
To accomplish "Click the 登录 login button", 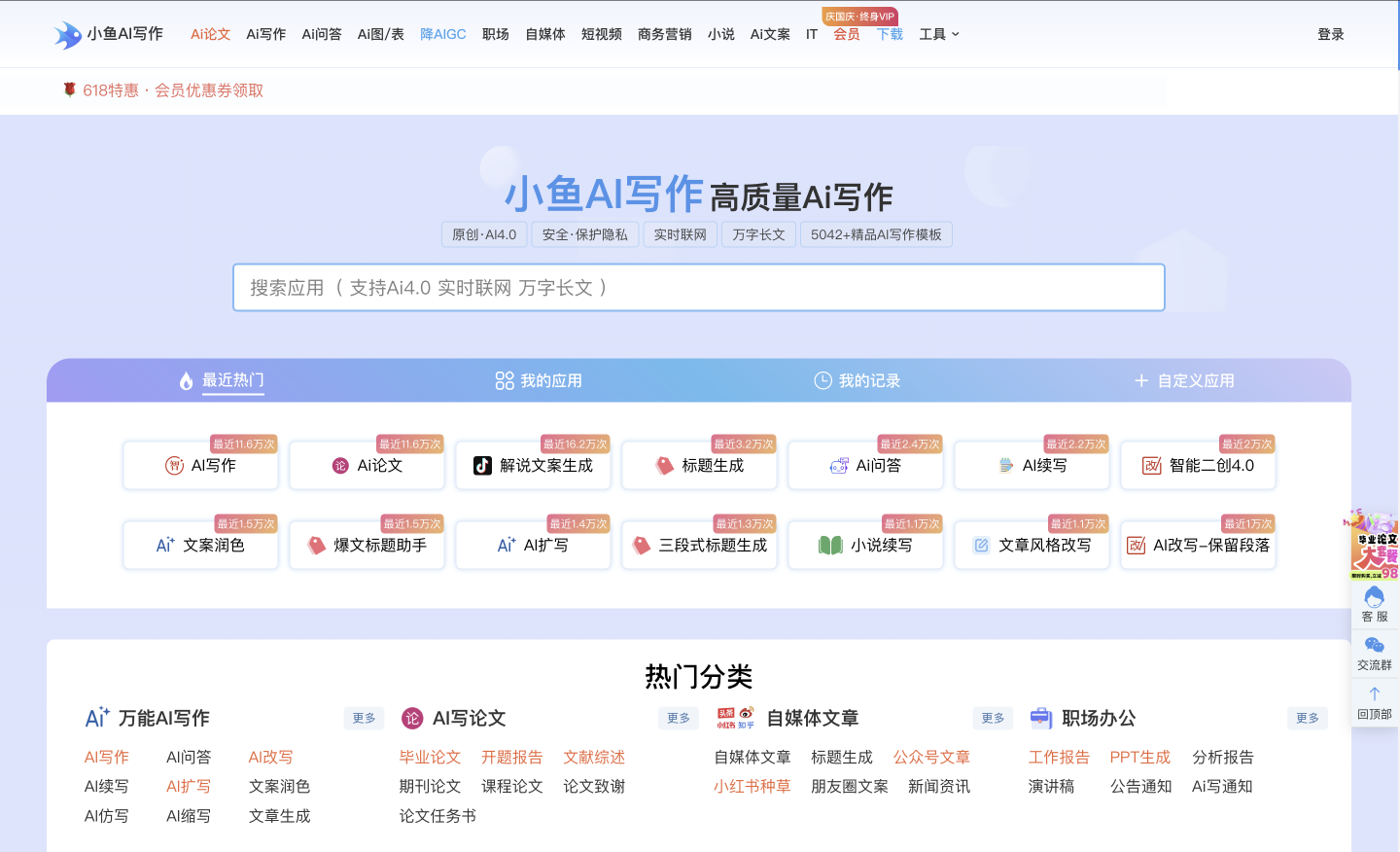I will point(1331,34).
